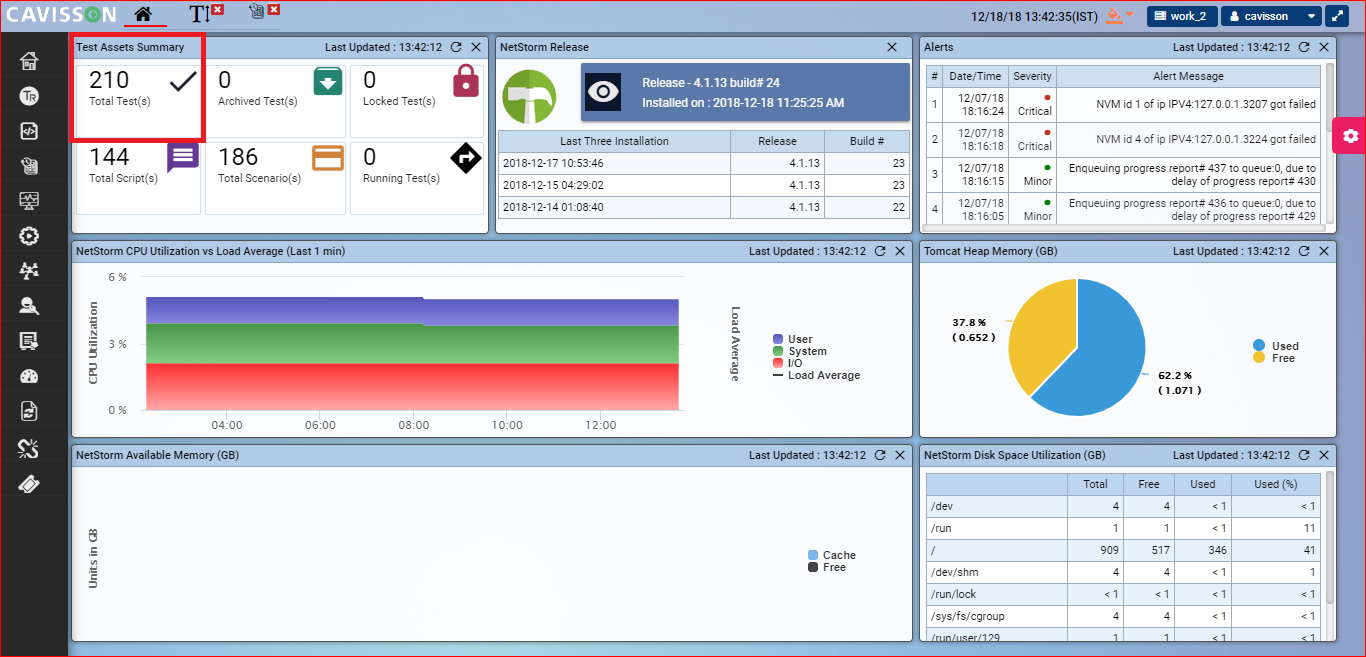Select installation row 2018-12-14 01:08:40
Screen dimensions: 1366x657
[x=704, y=207]
